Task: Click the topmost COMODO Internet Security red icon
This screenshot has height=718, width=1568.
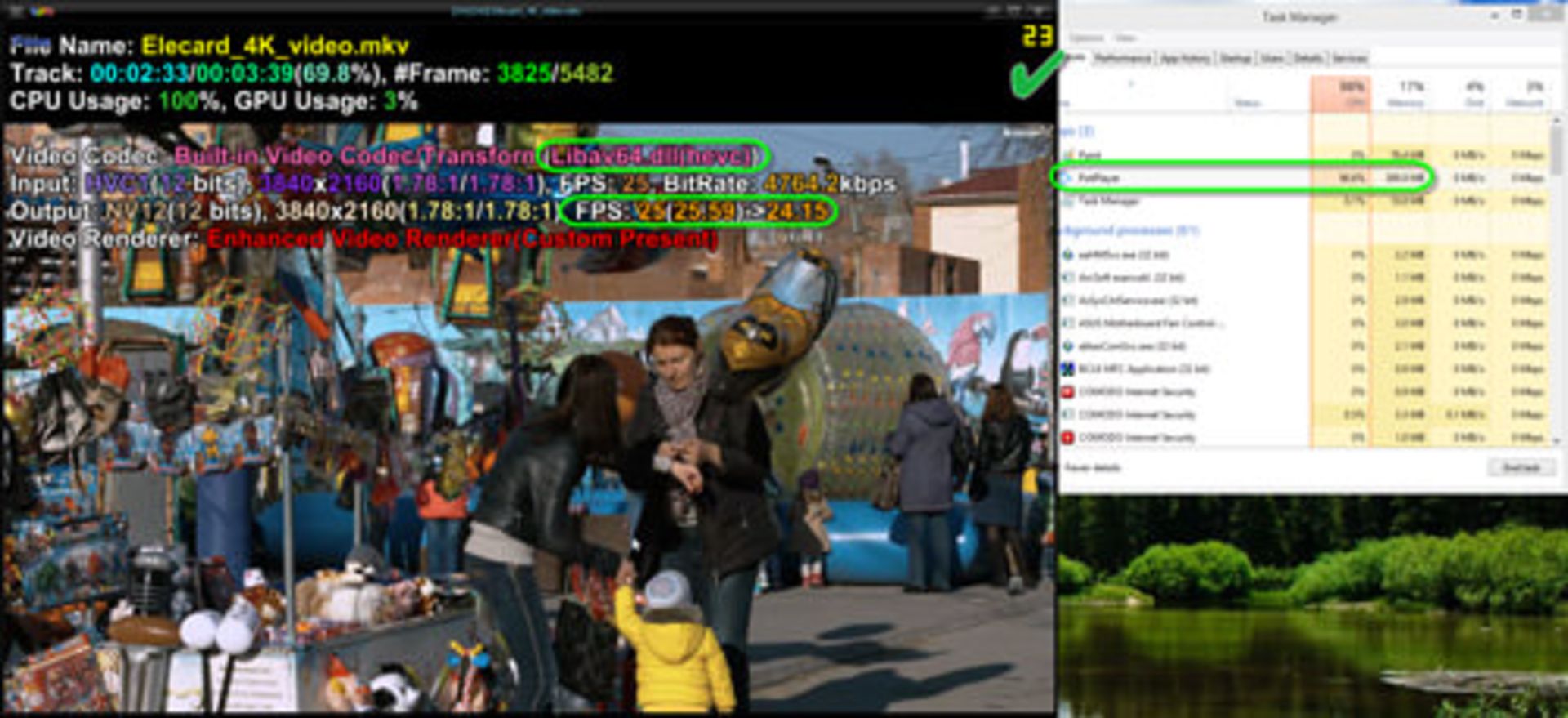Action: tap(1067, 392)
